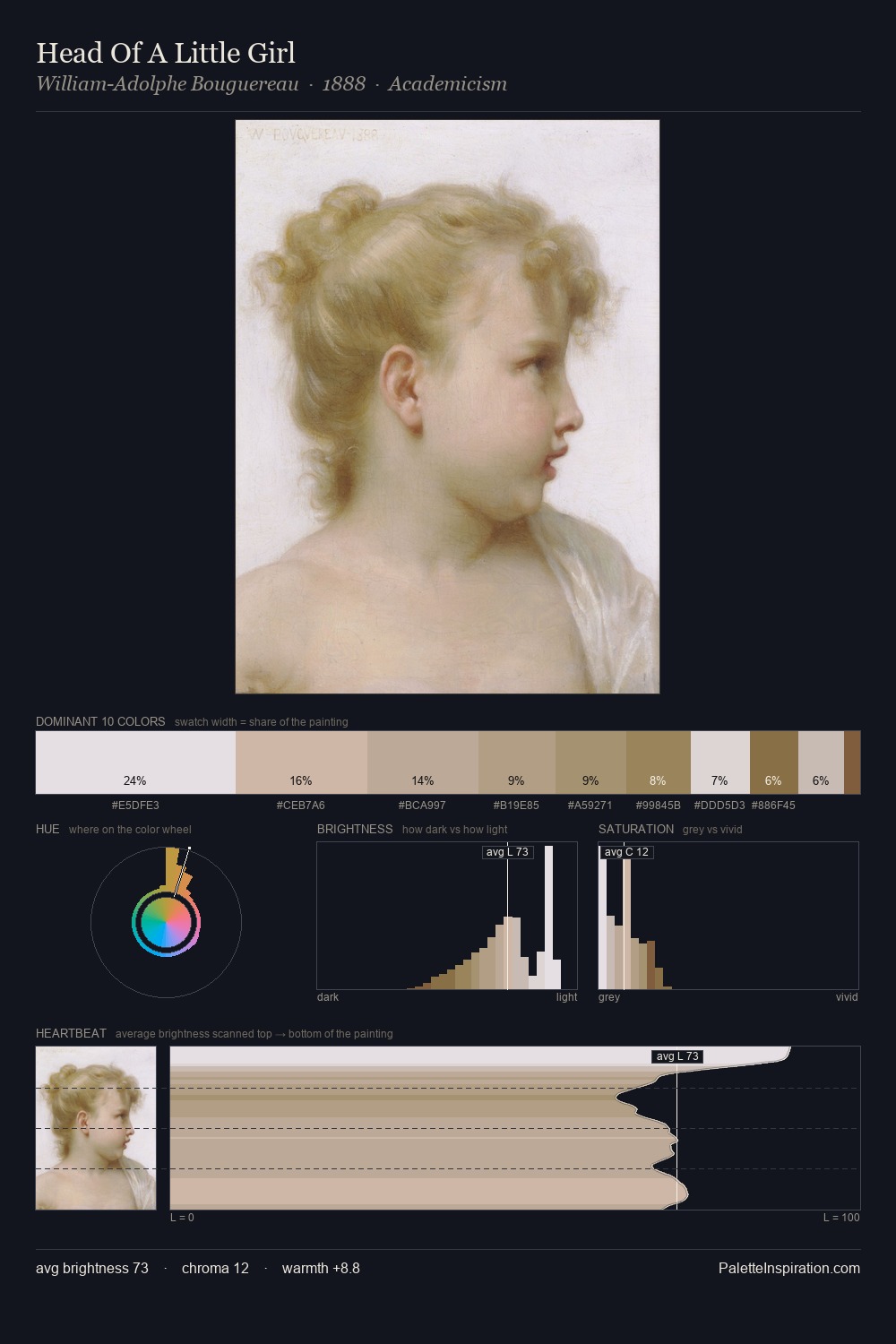Click 'swatch width = share of the painting'
The image size is (896, 1344).
(262, 722)
